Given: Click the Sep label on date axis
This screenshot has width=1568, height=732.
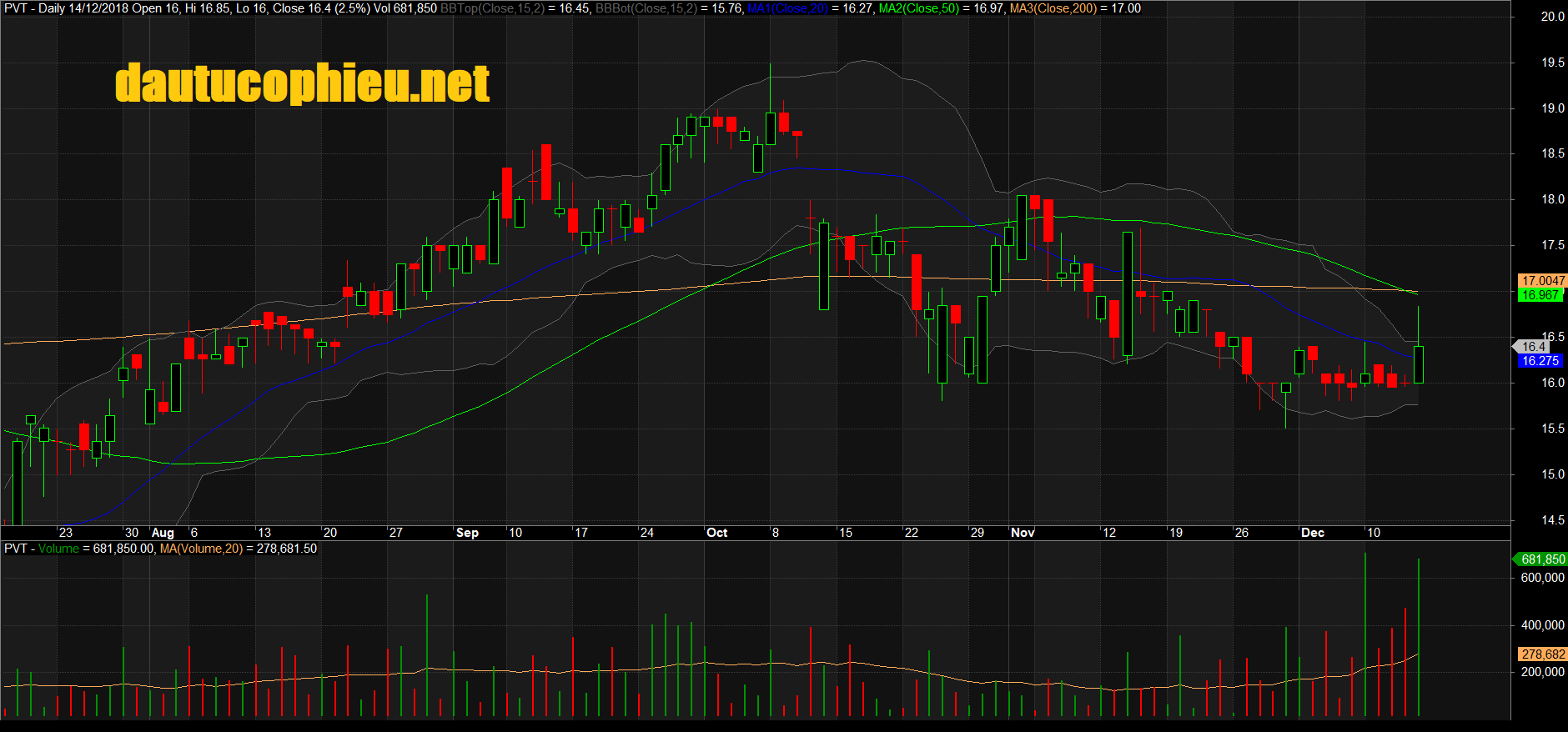Looking at the screenshot, I should [x=467, y=533].
